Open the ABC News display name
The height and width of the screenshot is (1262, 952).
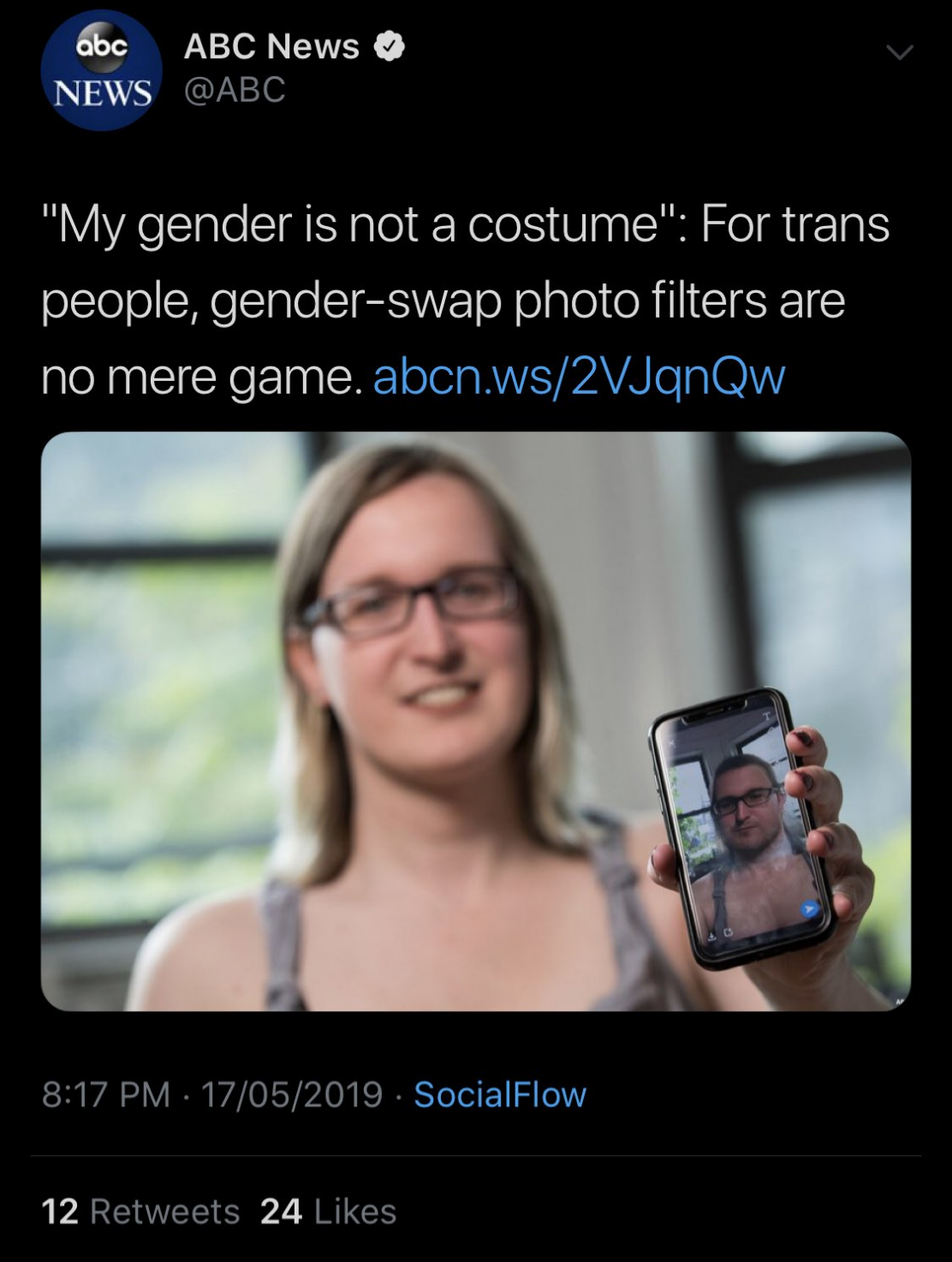click(x=271, y=46)
